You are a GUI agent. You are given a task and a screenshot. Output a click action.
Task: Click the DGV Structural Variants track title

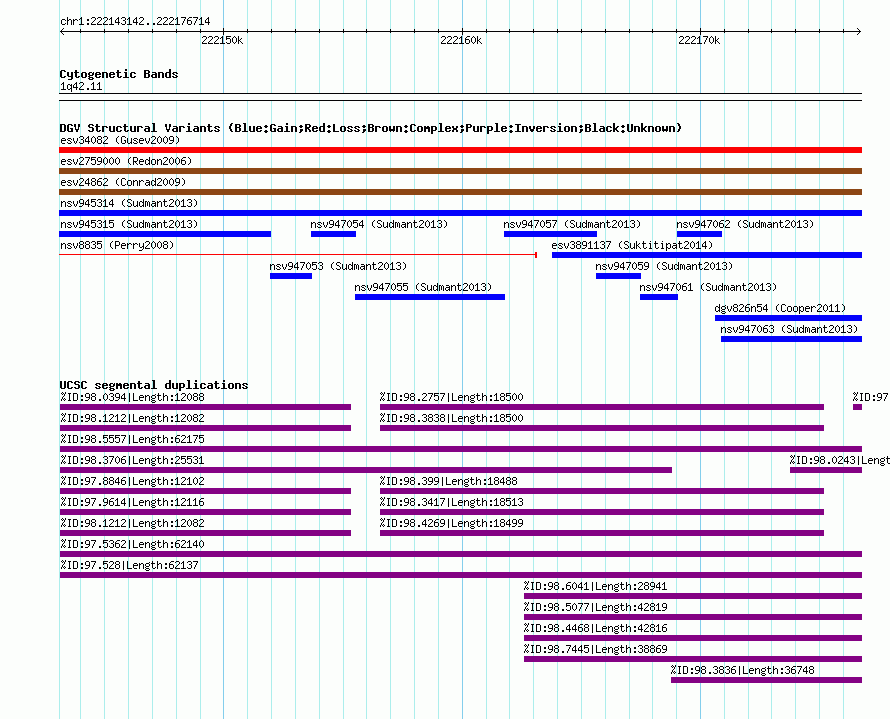tap(370, 128)
